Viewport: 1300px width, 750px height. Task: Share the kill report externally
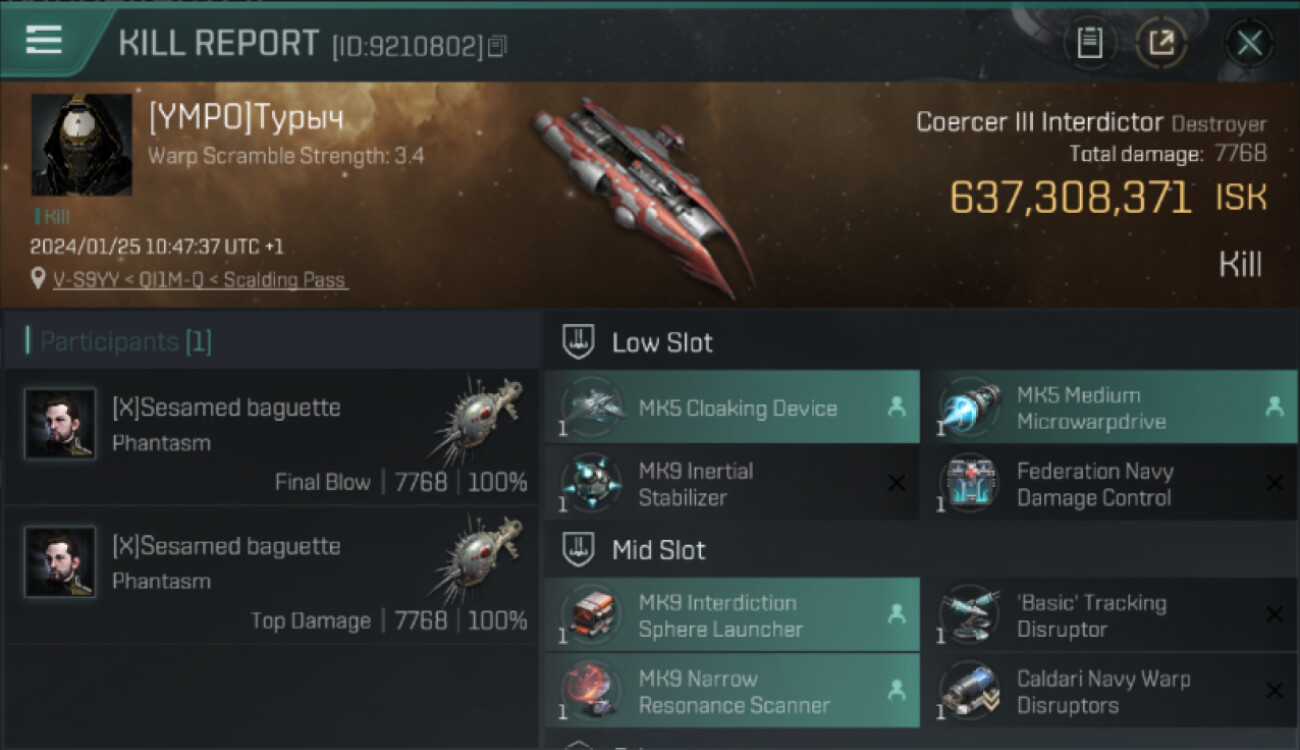click(1161, 43)
